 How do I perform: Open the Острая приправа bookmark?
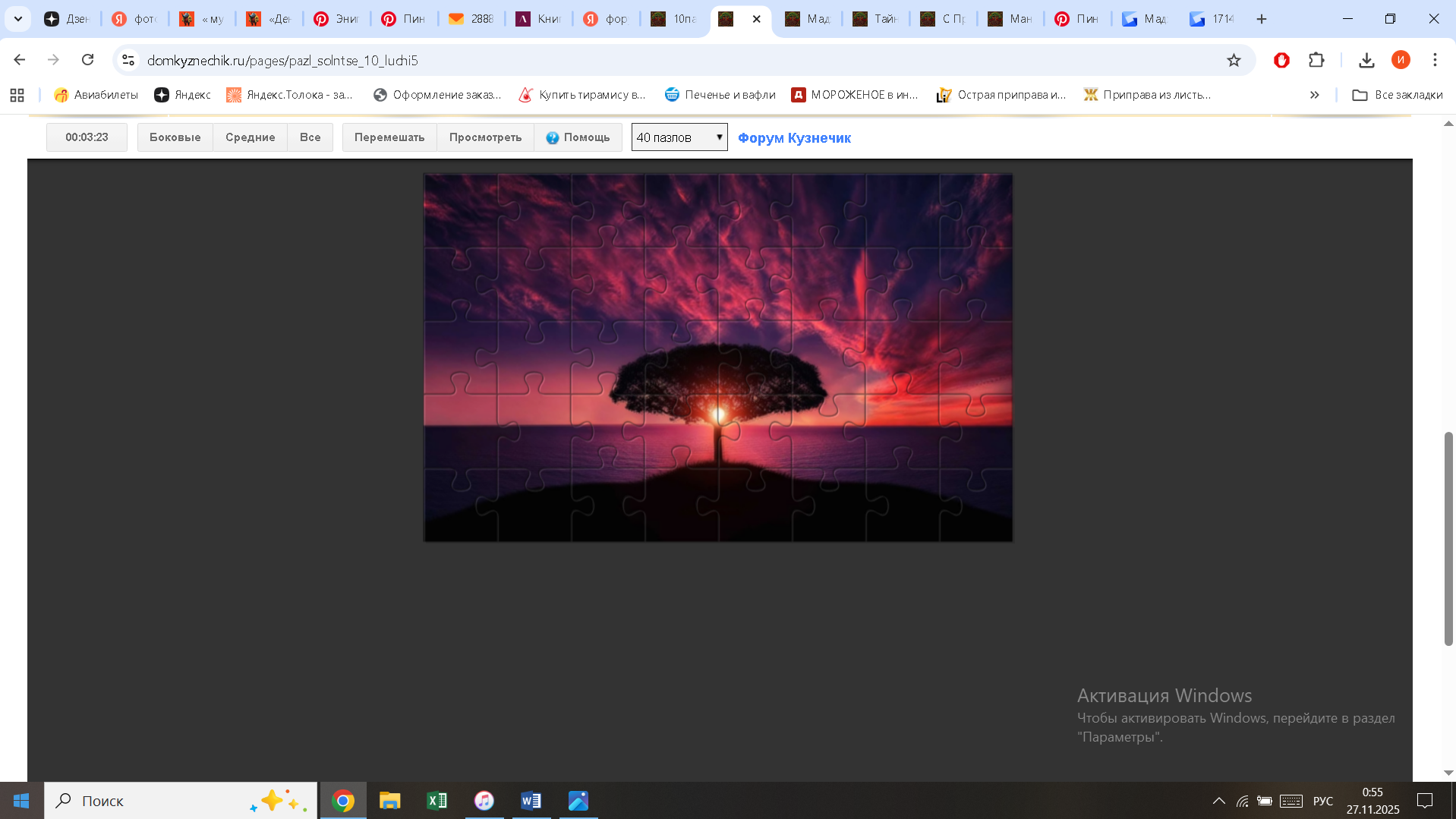[1001, 95]
